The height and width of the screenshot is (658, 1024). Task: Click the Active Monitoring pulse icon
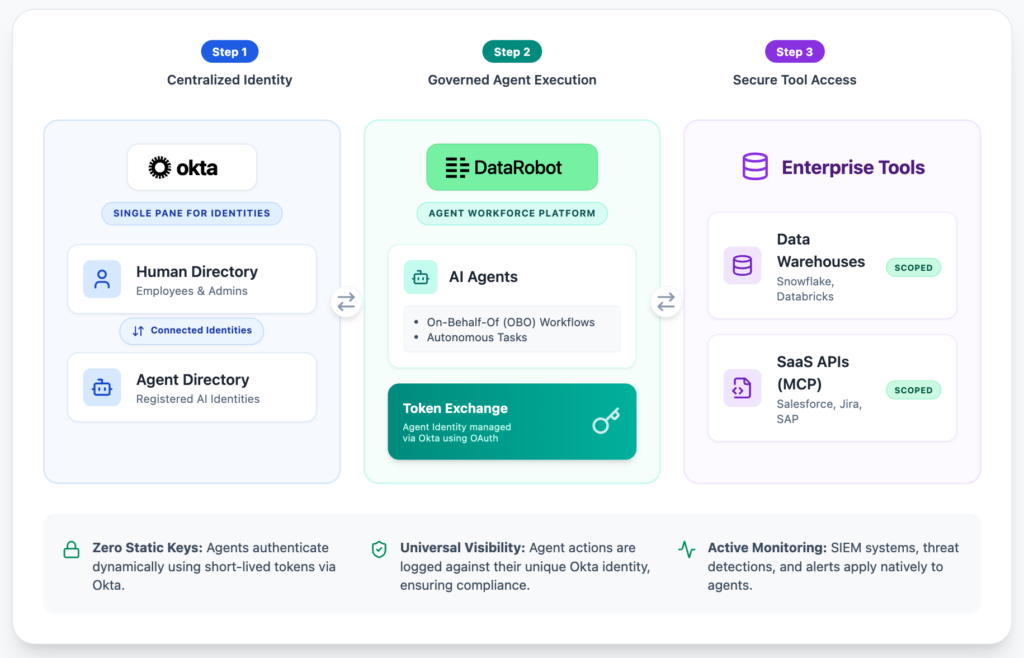pos(686,549)
